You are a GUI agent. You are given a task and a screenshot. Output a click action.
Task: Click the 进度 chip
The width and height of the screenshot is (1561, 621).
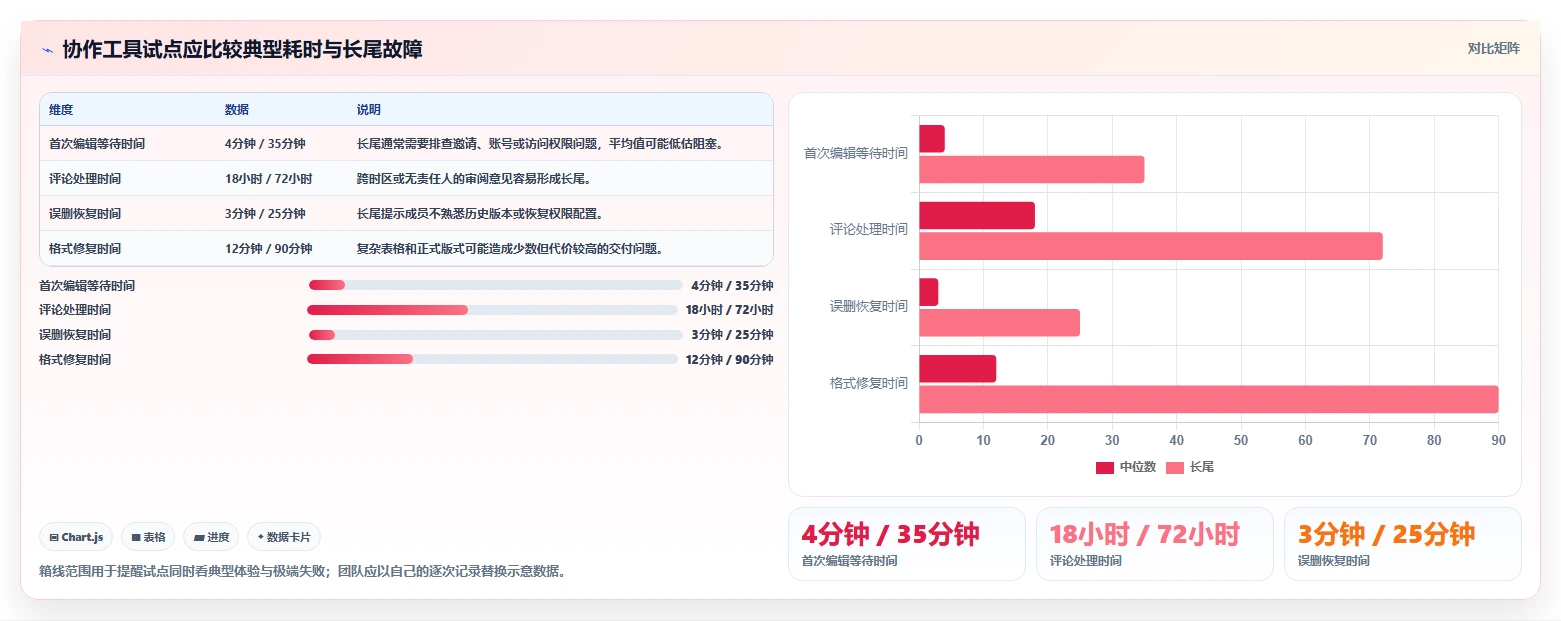(x=211, y=537)
